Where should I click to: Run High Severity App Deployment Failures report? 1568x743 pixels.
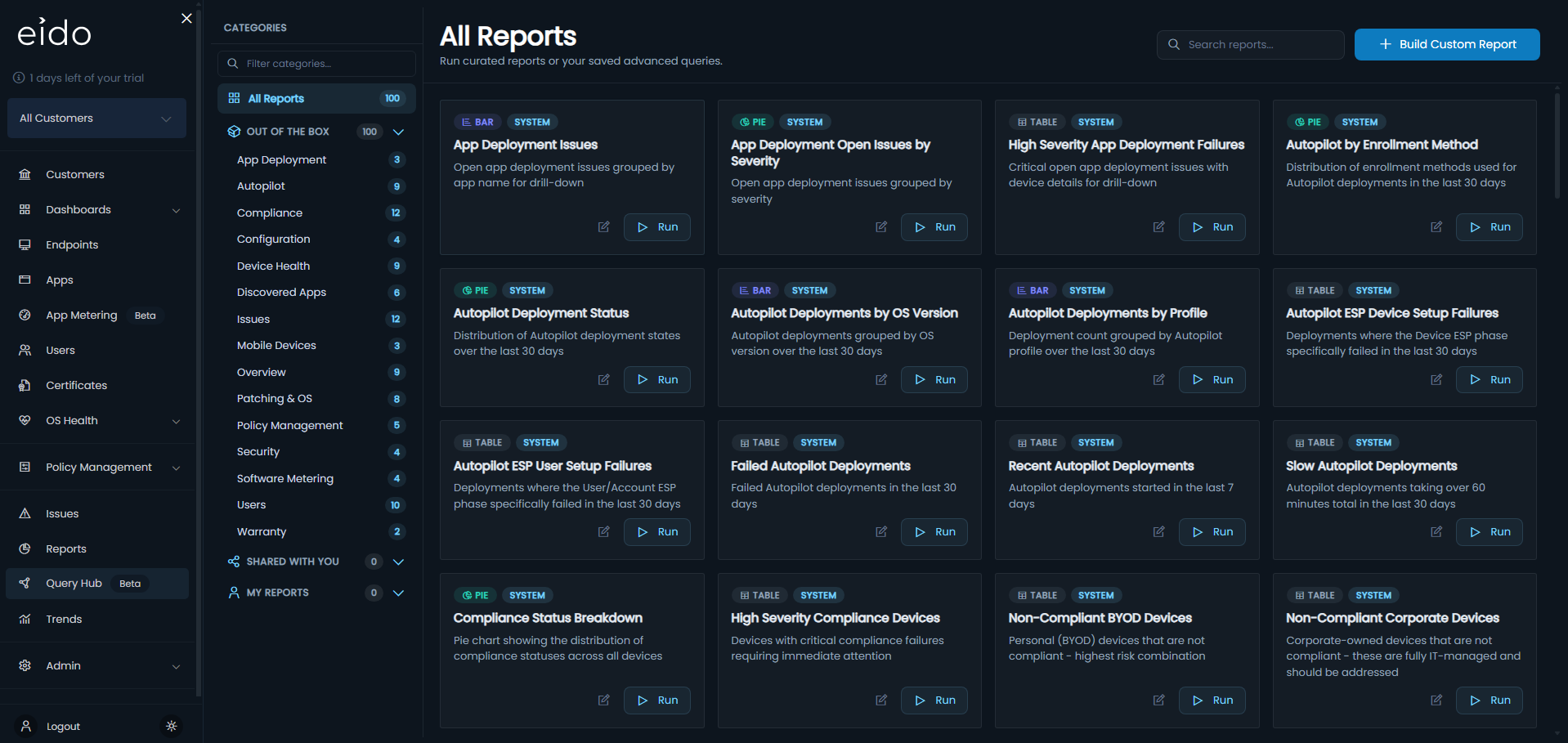tap(1212, 227)
